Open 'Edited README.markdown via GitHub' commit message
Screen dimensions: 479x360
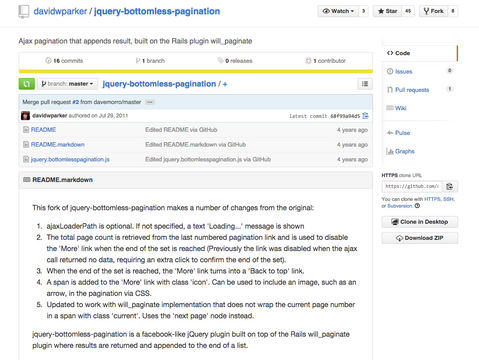195,144
